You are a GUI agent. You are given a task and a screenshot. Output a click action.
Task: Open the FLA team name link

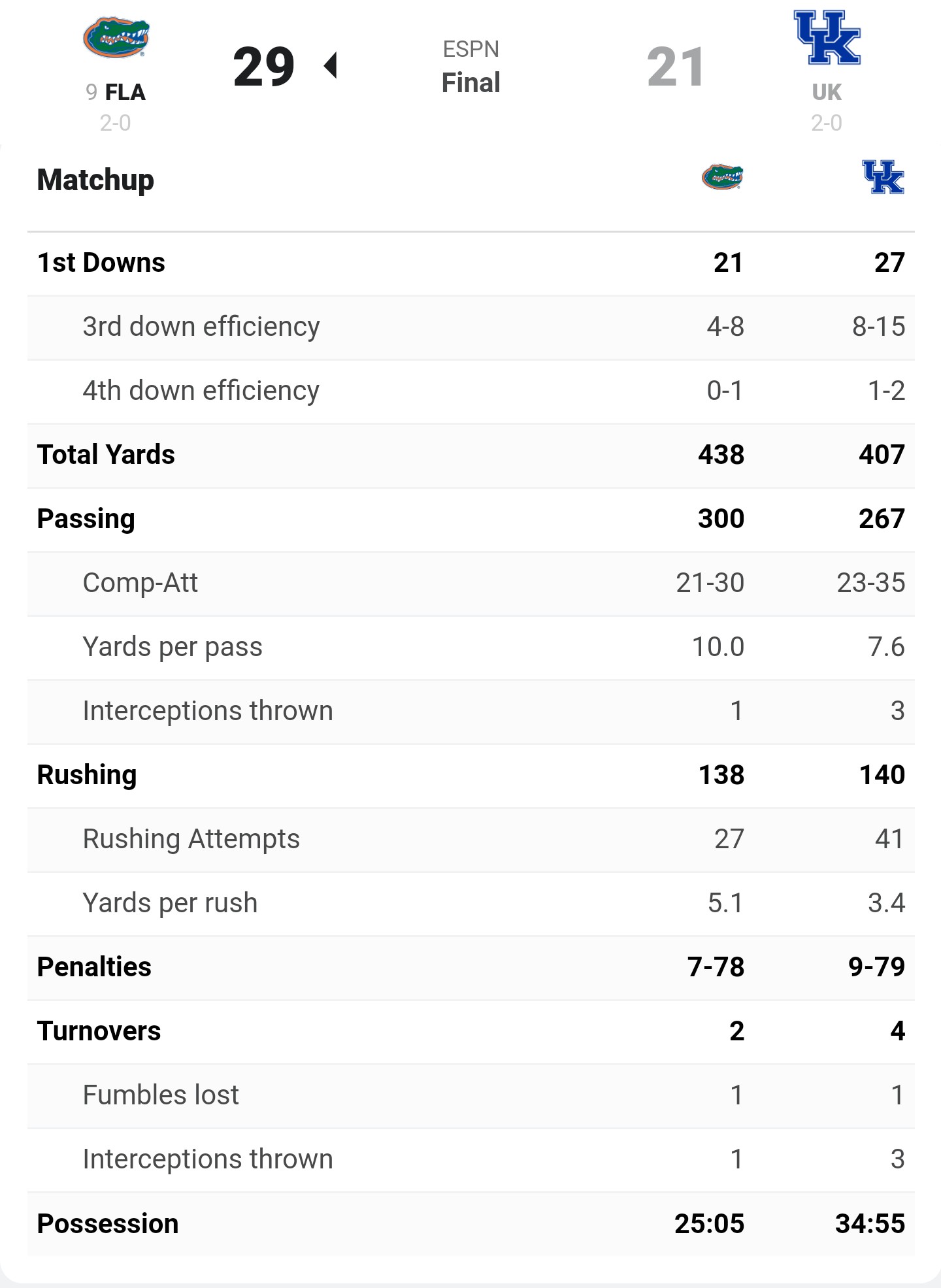pos(125,92)
